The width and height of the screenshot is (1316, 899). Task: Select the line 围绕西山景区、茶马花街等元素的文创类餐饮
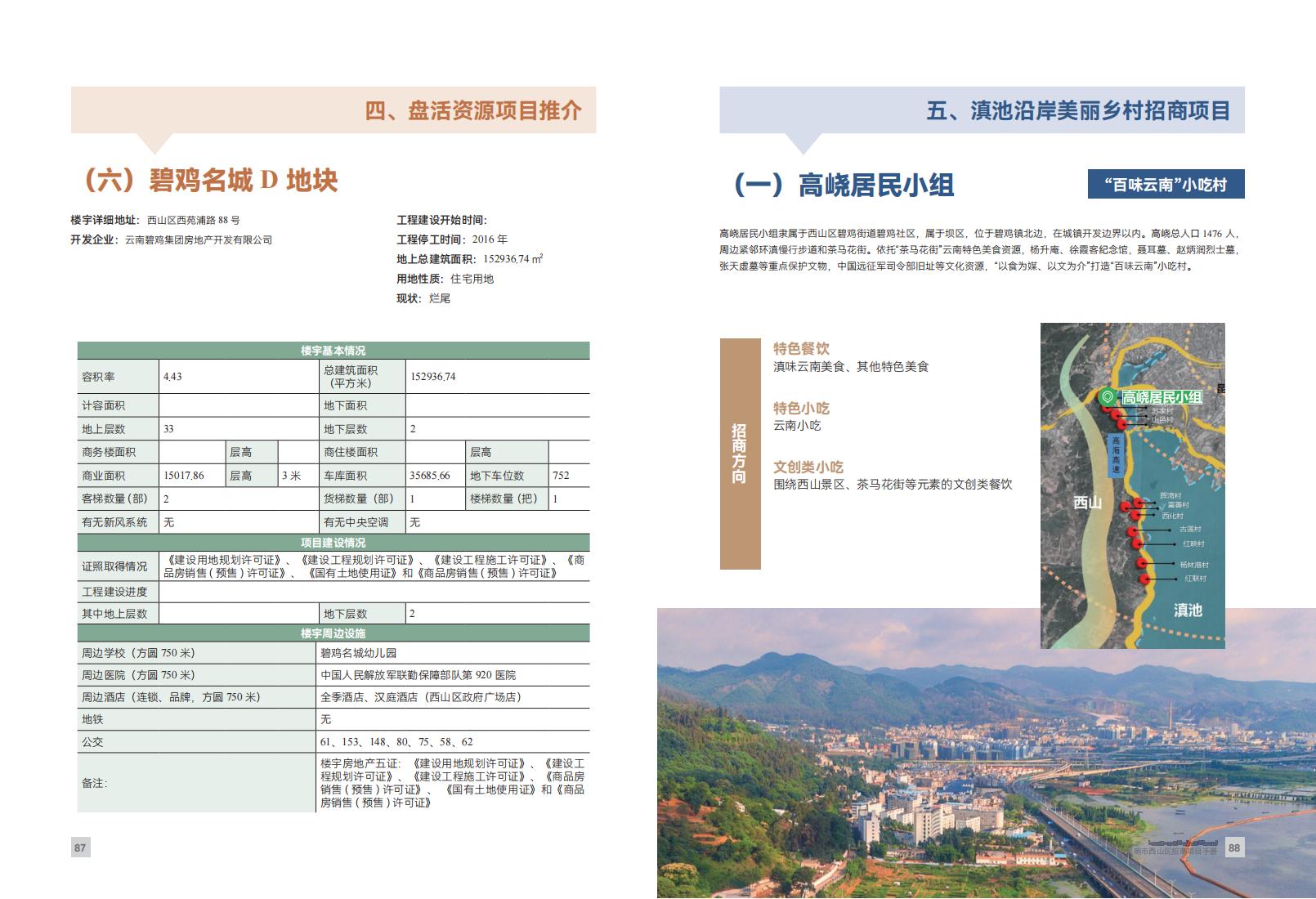893,485
